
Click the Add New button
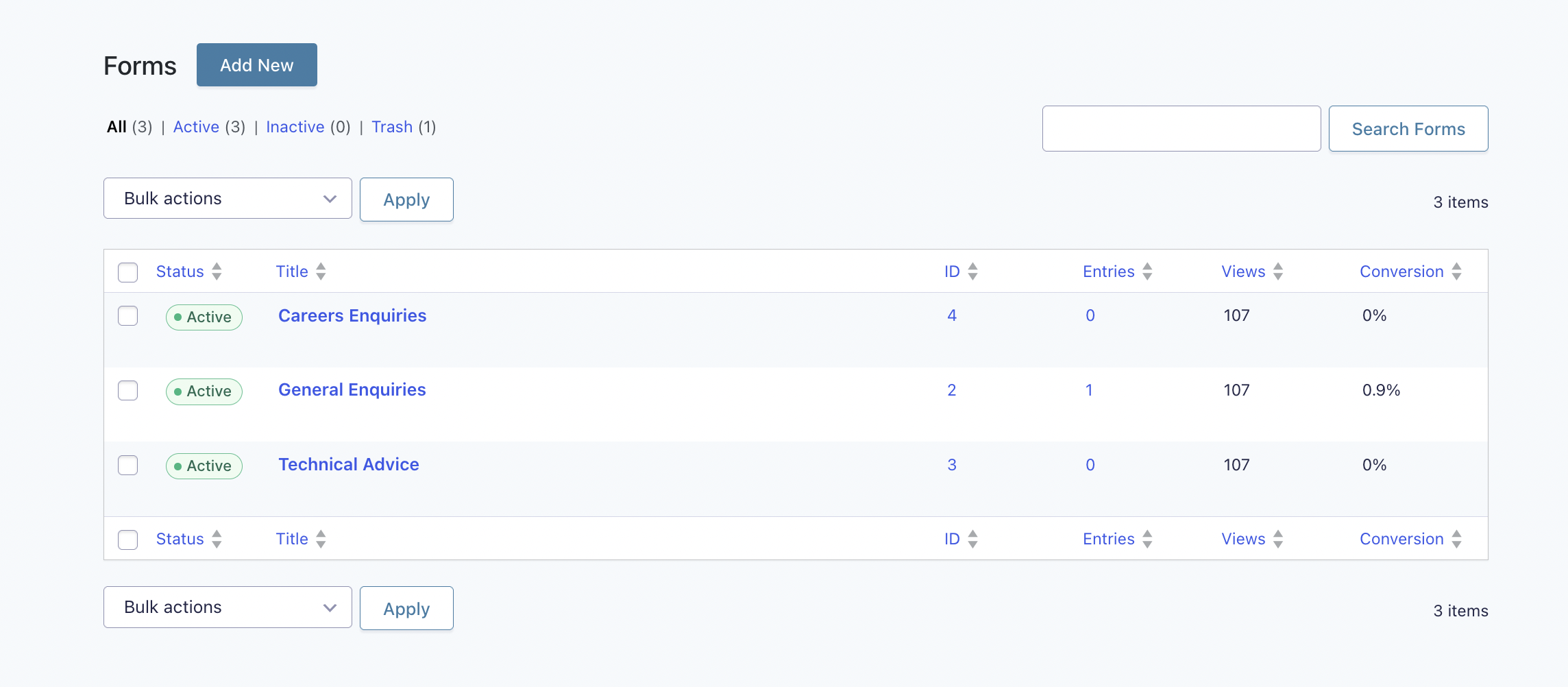coord(256,64)
